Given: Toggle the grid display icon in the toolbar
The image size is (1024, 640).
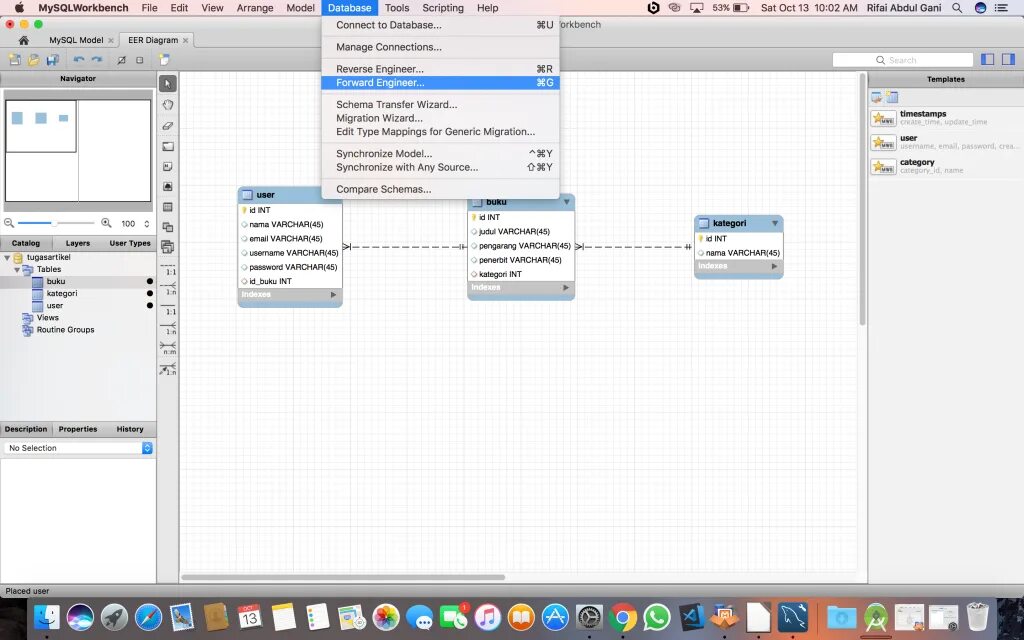Looking at the screenshot, I should click(121, 59).
